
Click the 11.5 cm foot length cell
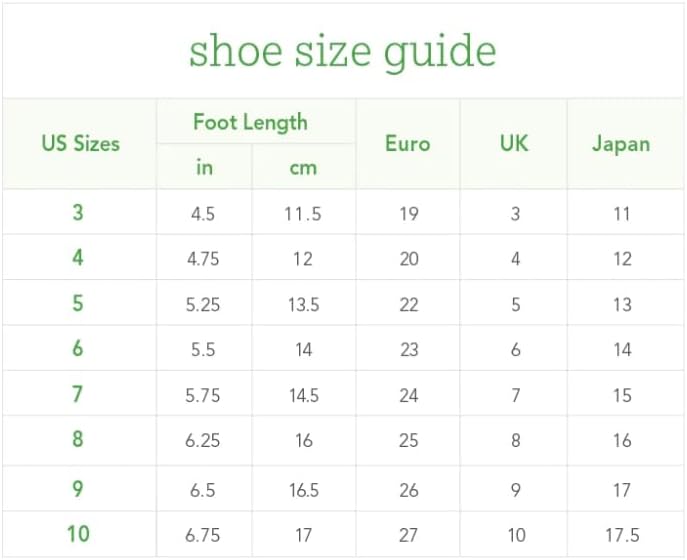(303, 214)
